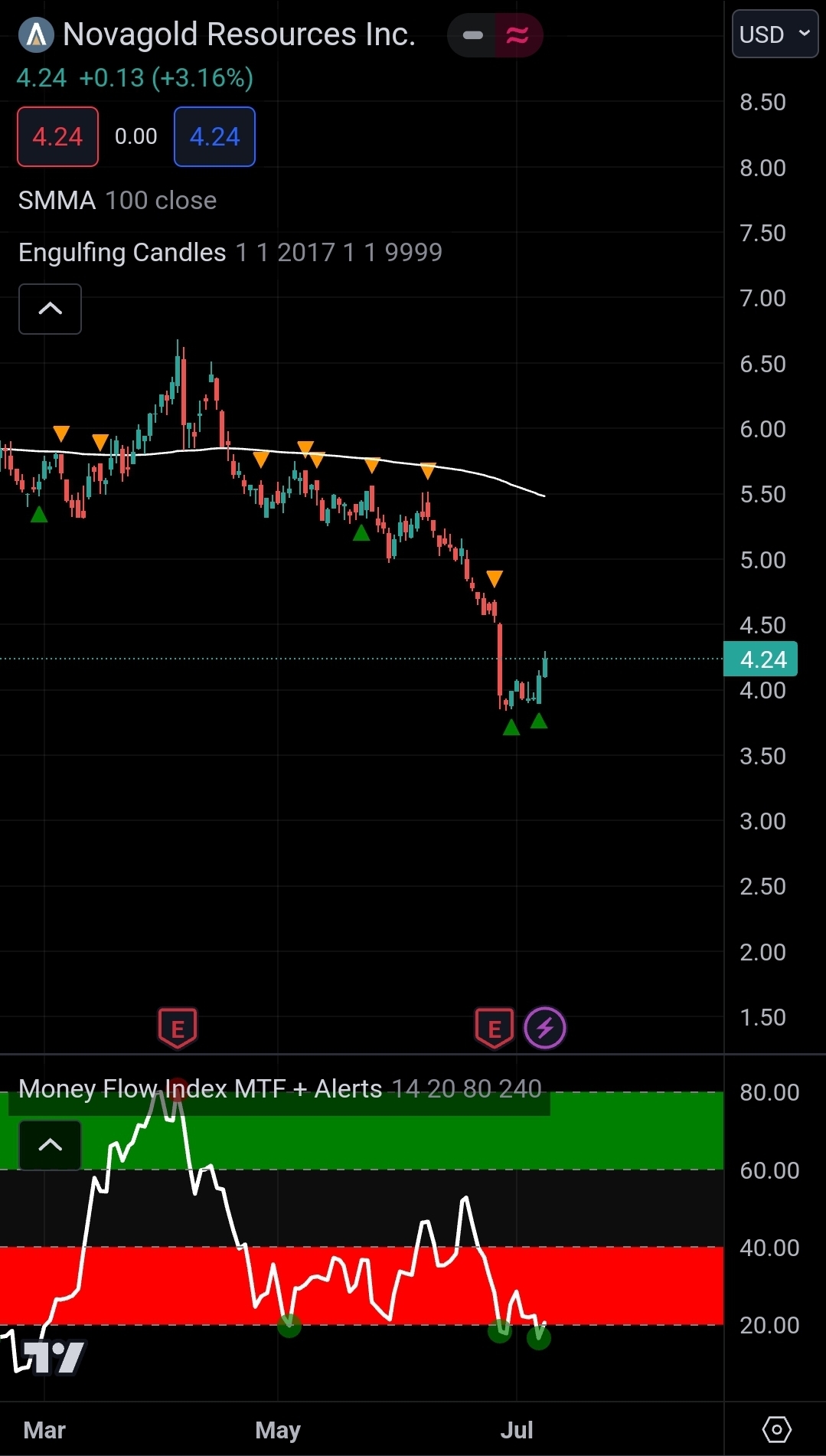Tap the red 4.24 sell price button

click(57, 136)
